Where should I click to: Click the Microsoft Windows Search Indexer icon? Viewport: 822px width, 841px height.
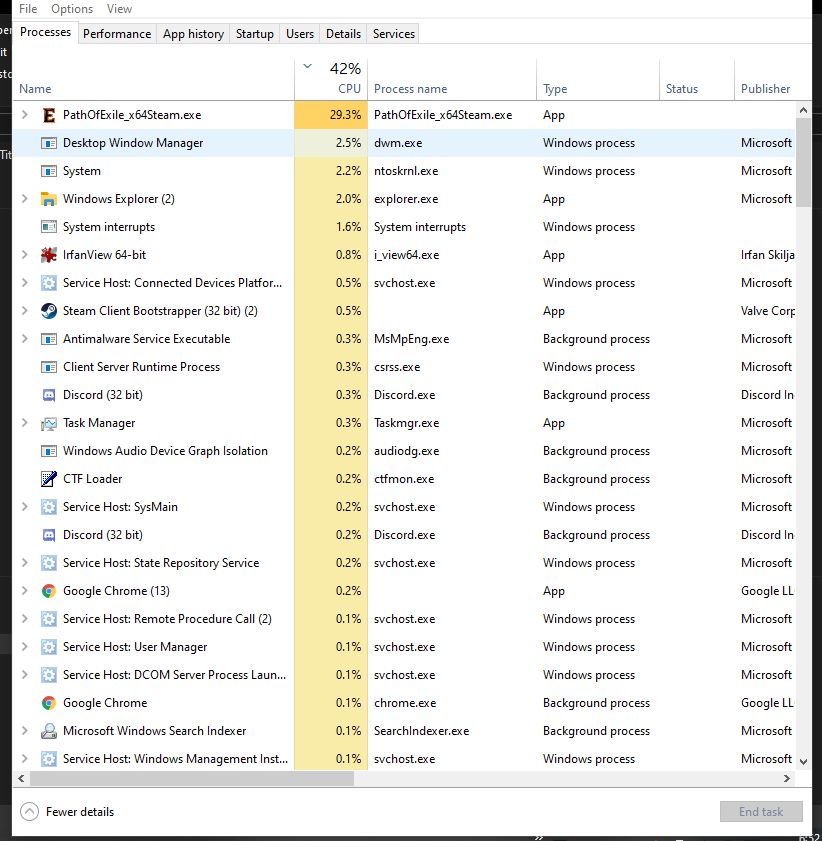47,731
